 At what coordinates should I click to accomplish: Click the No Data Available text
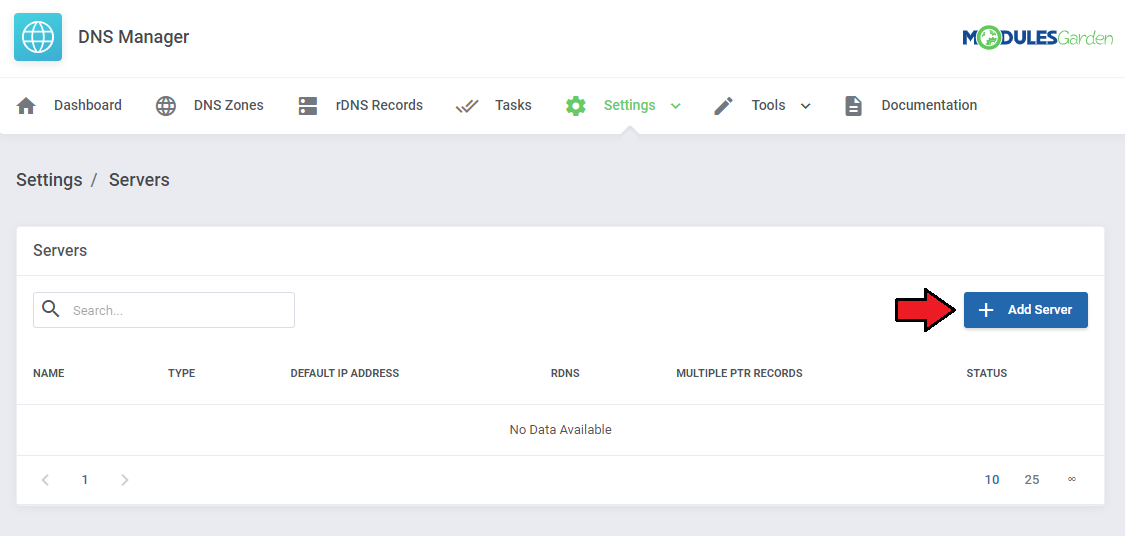pyautogui.click(x=560, y=430)
